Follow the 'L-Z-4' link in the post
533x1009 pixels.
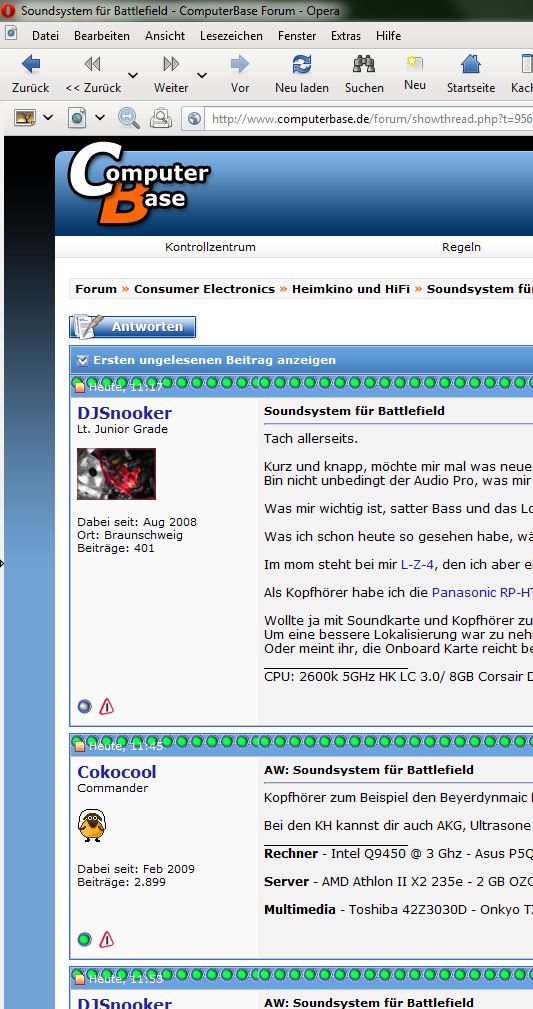click(417, 564)
